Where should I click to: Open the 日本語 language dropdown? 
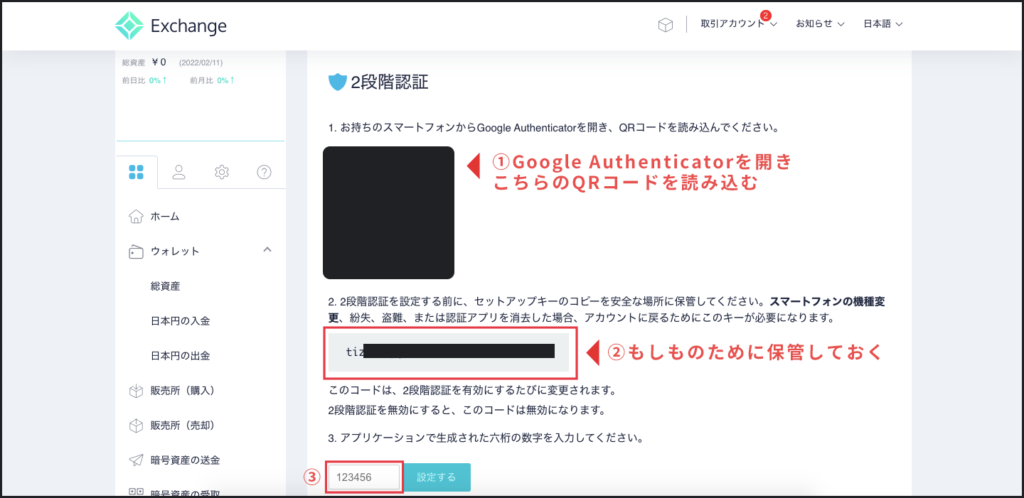click(884, 25)
